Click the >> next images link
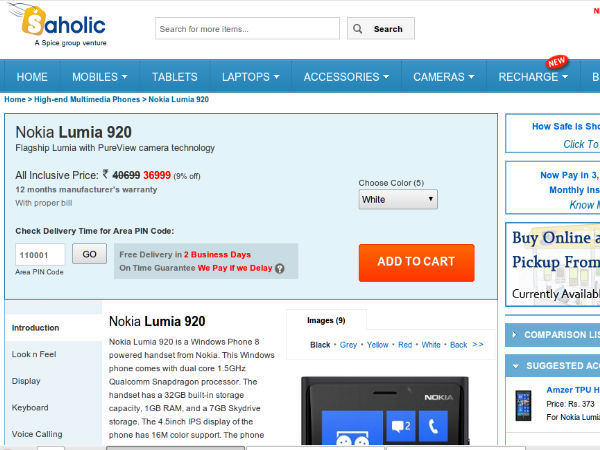 click(478, 344)
